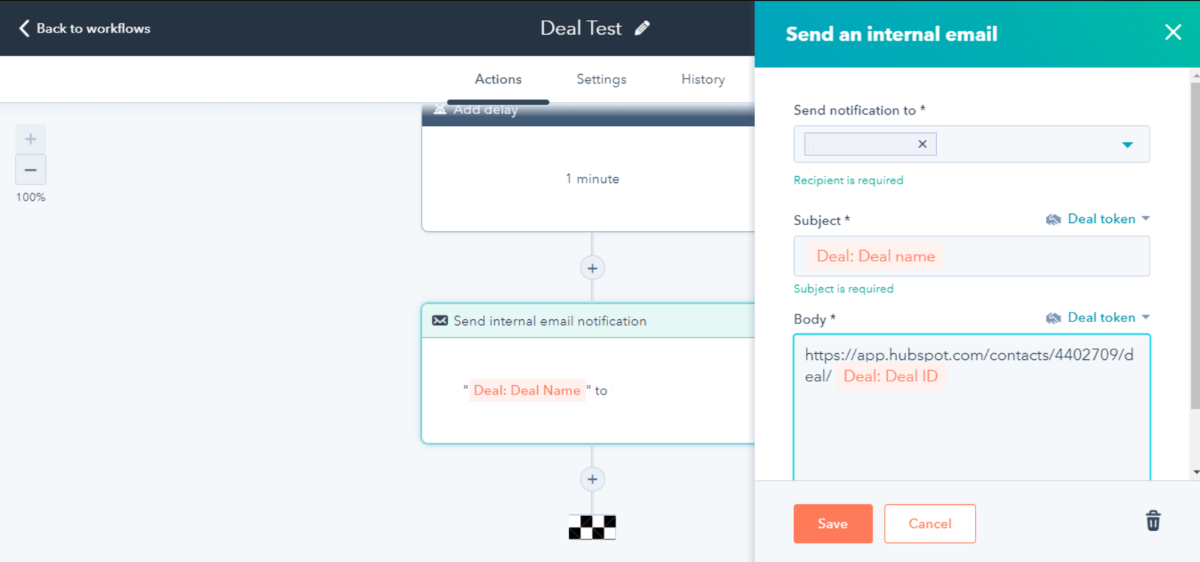Expand the Send notification to dropdown
The width and height of the screenshot is (1200, 562).
pos(1127,145)
